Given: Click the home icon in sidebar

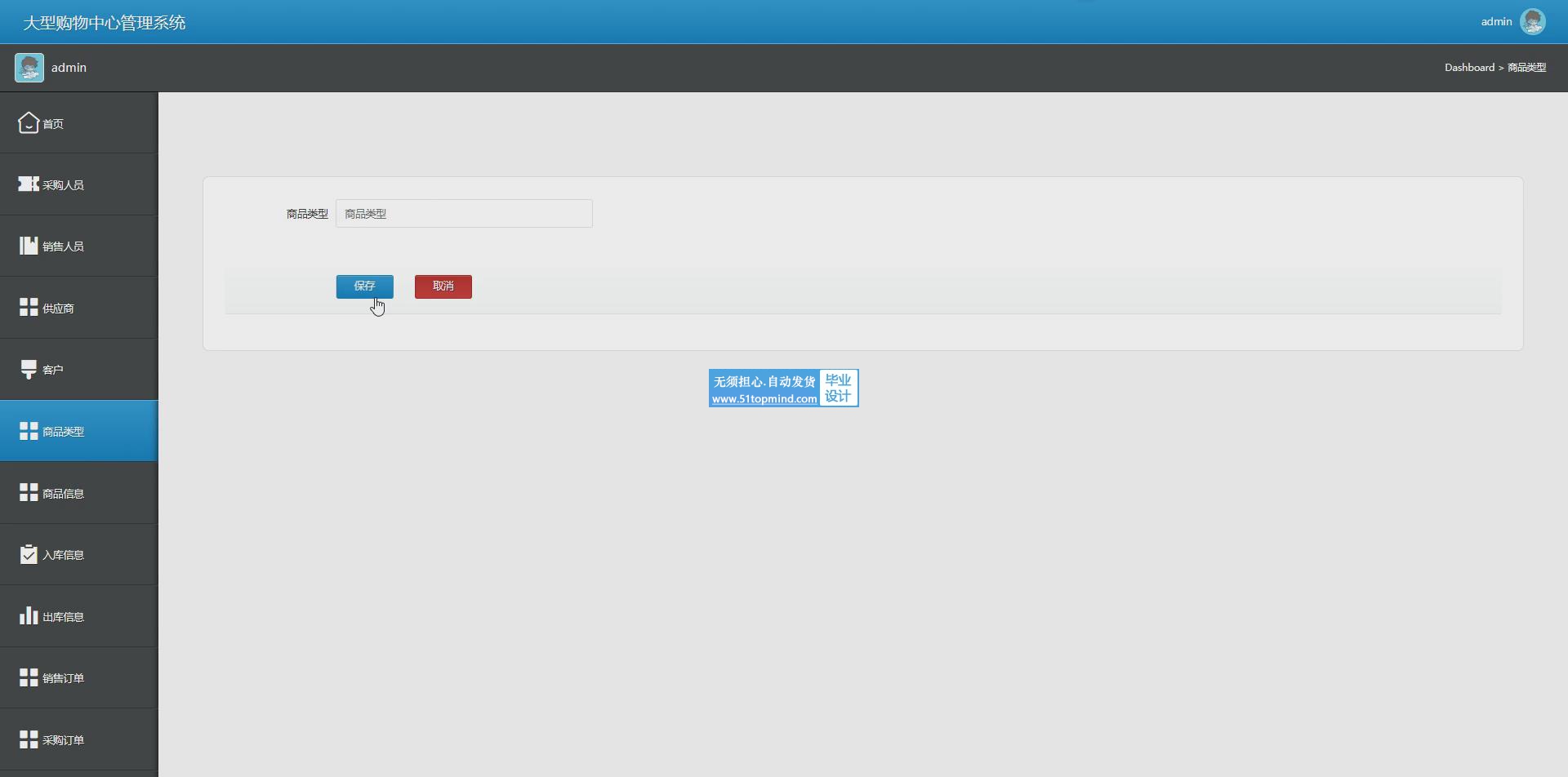Looking at the screenshot, I should (x=29, y=123).
